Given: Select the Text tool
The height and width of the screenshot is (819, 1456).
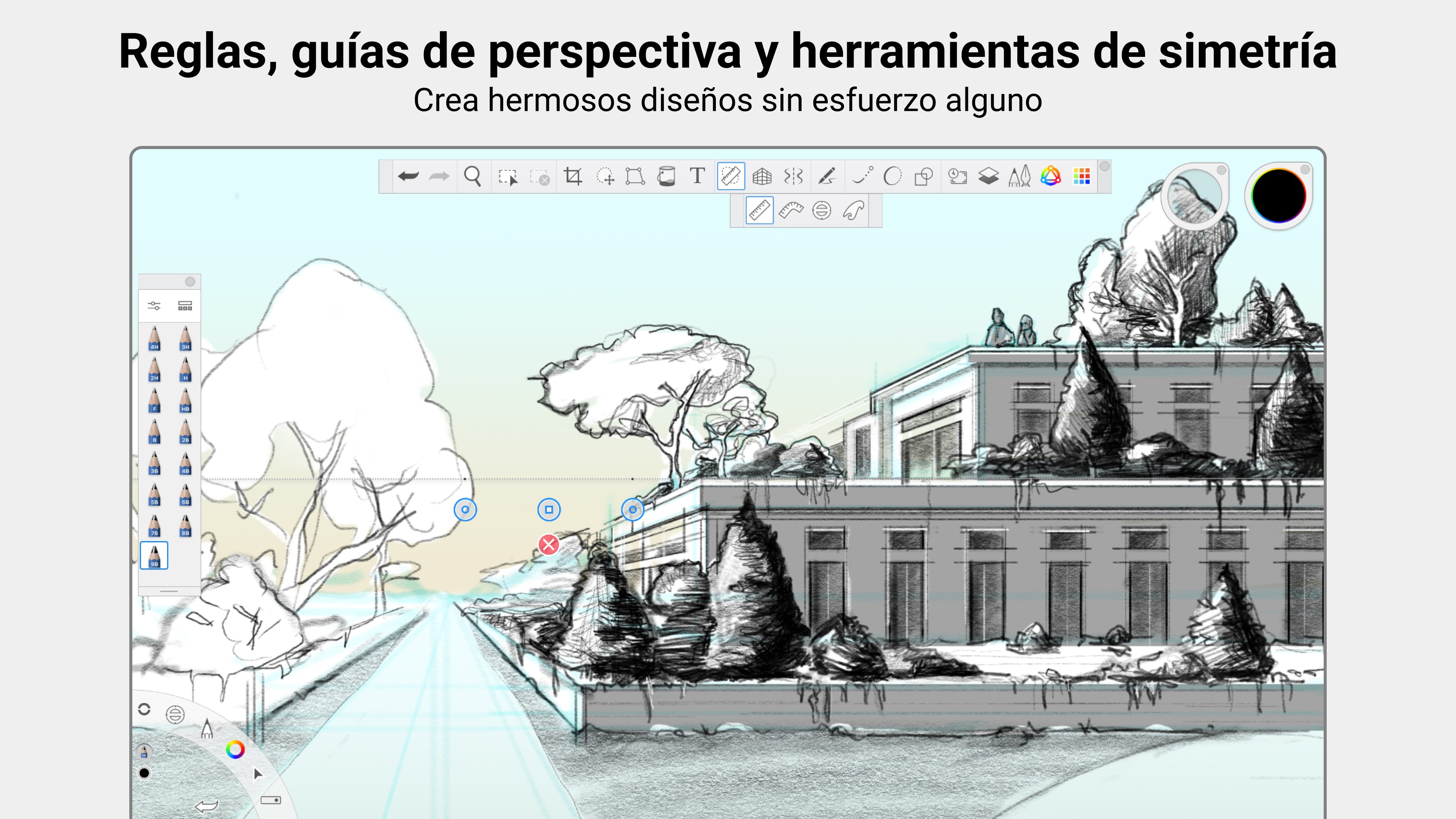Looking at the screenshot, I should pyautogui.click(x=698, y=176).
